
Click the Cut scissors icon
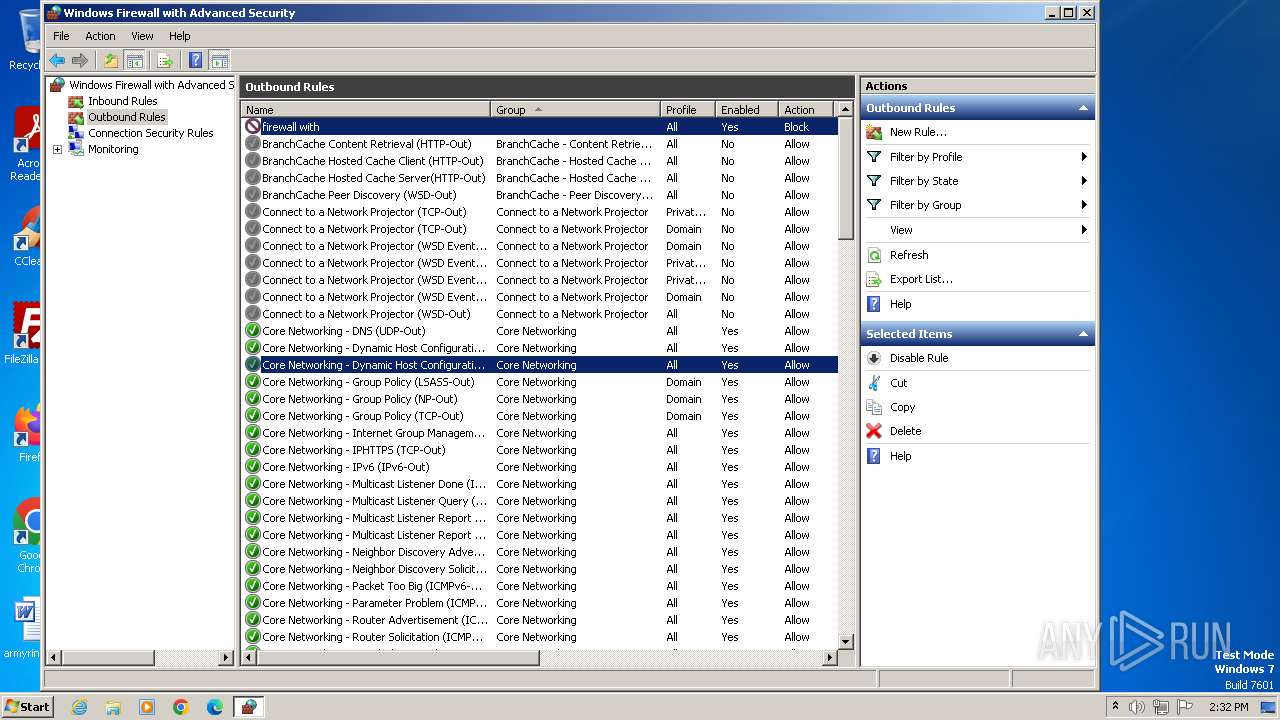[x=874, y=383]
